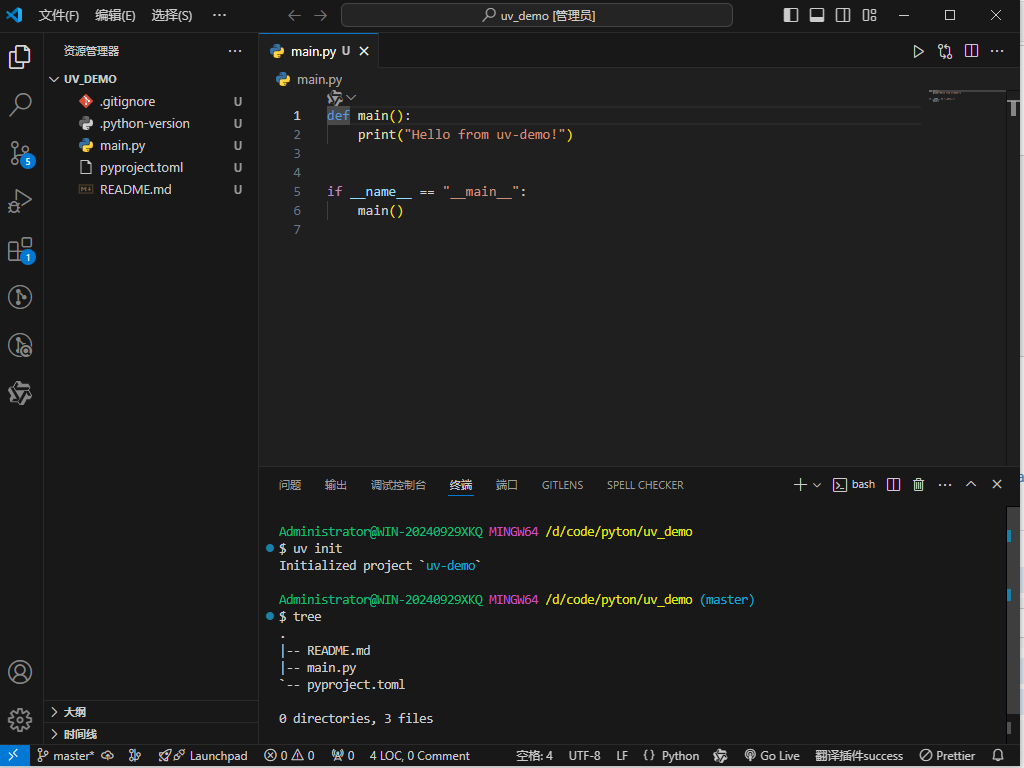Switch to the 问题 panel tab
1024x768 pixels.
pyautogui.click(x=290, y=485)
